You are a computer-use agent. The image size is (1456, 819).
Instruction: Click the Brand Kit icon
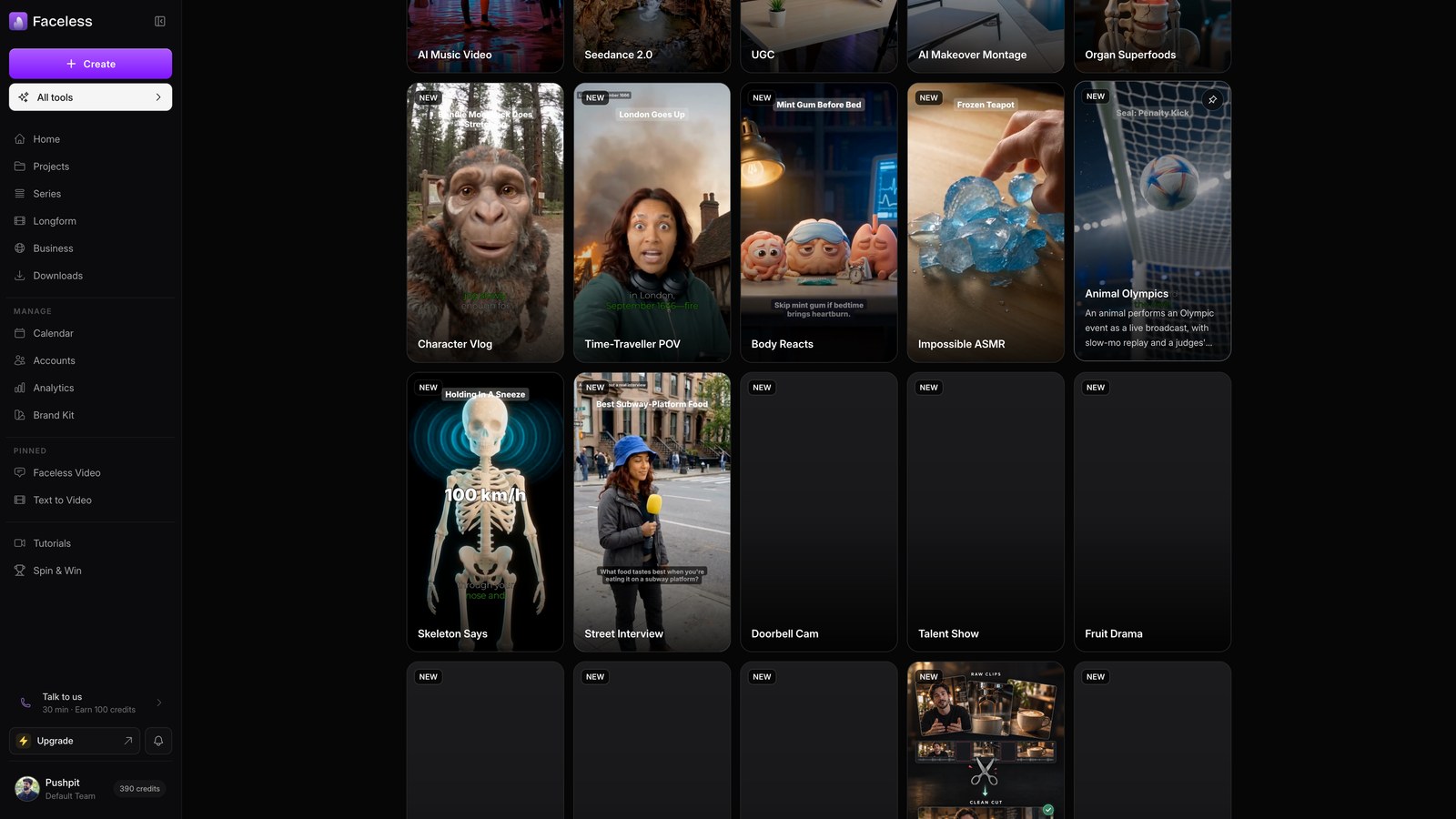(20, 415)
